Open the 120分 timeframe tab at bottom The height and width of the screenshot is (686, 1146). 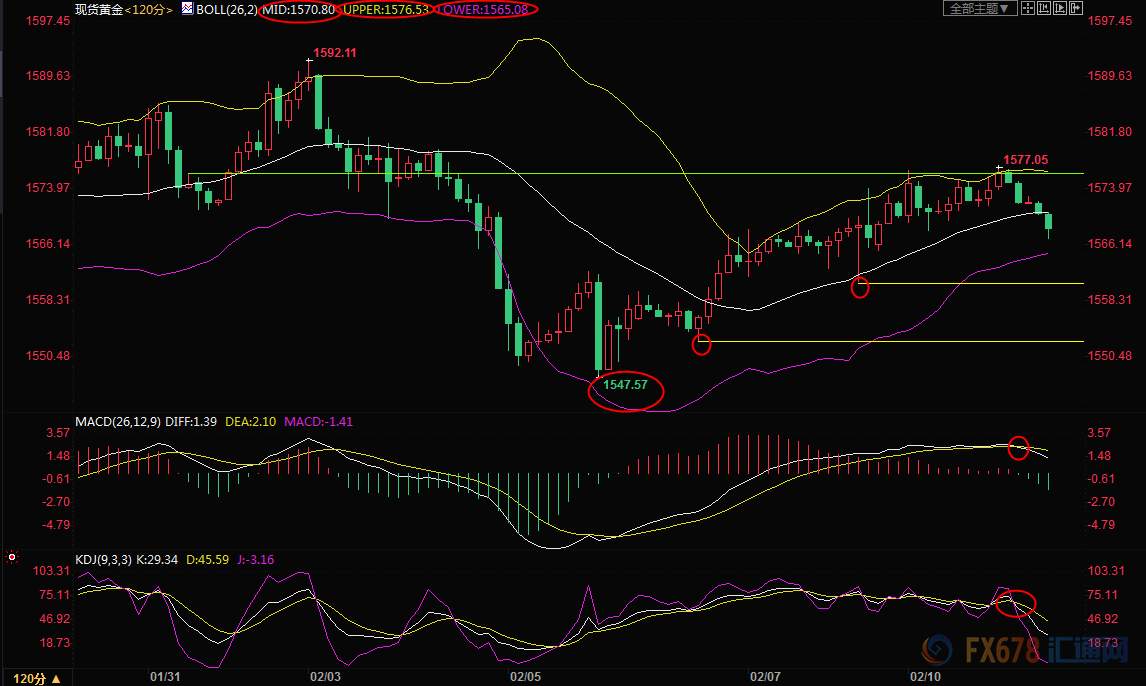click(37, 678)
